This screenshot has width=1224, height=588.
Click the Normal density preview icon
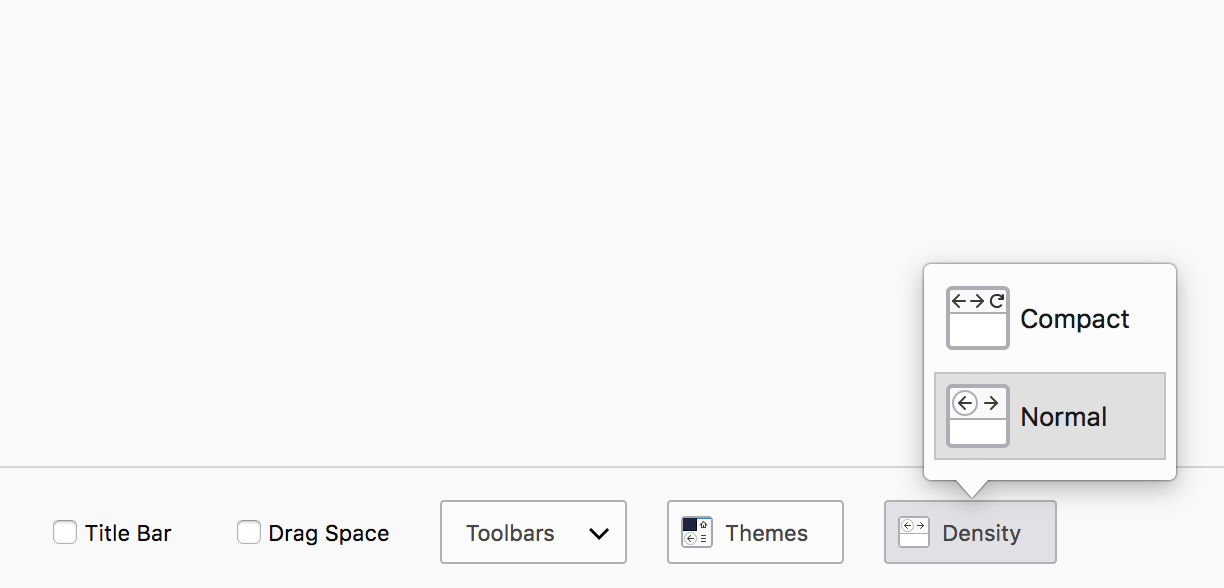click(x=978, y=416)
